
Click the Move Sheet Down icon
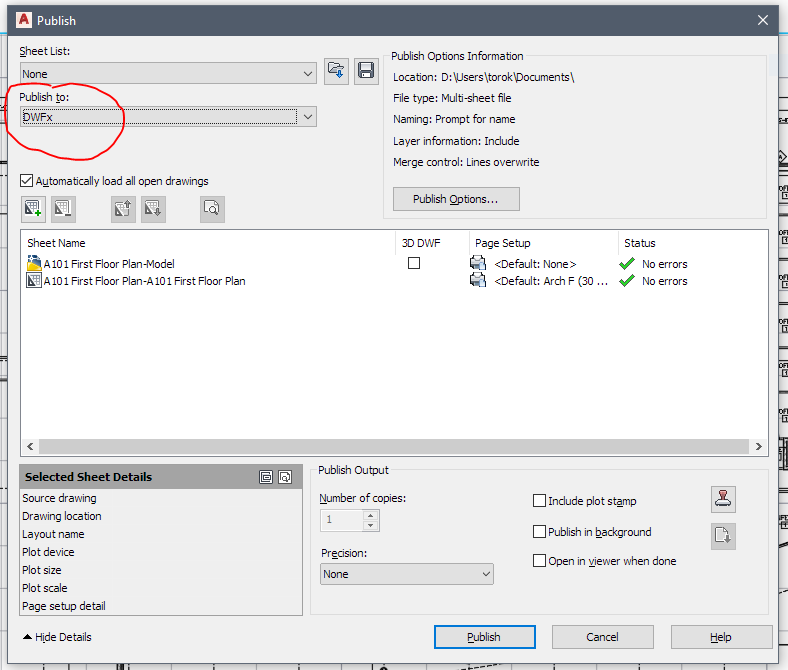(x=153, y=209)
